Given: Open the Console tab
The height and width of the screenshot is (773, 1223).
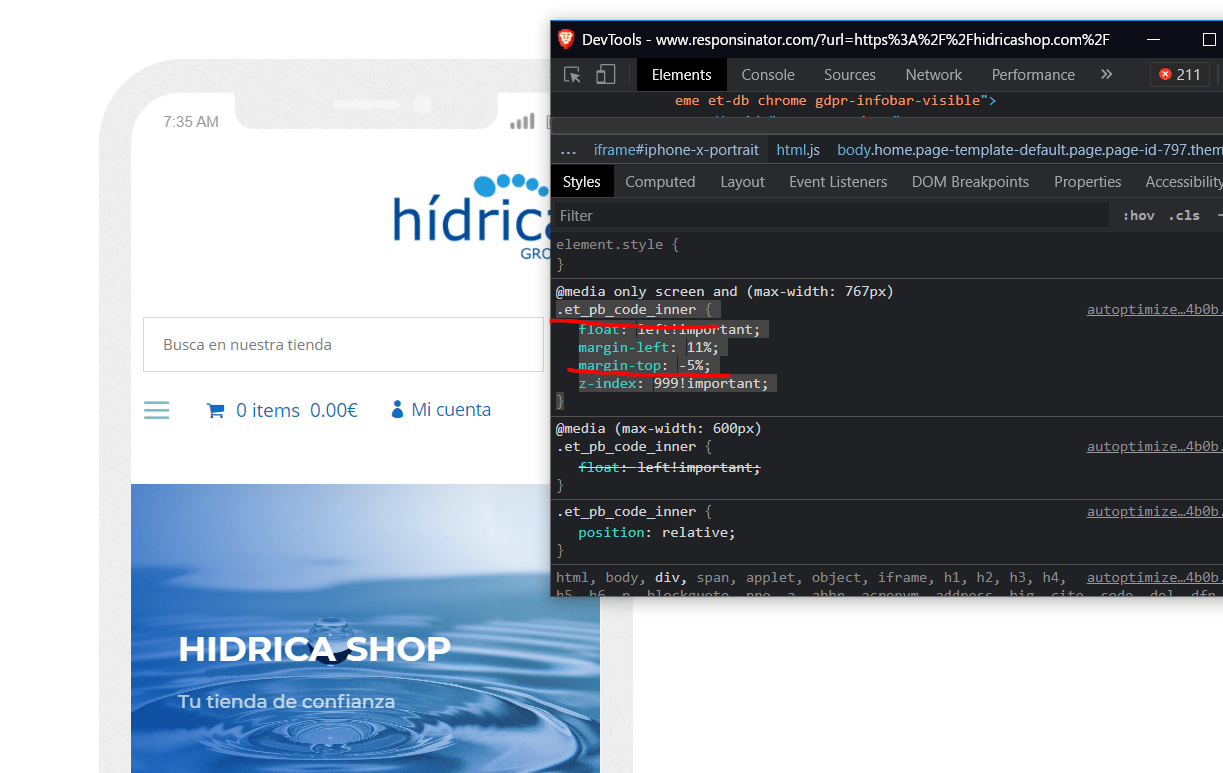Looking at the screenshot, I should [768, 75].
